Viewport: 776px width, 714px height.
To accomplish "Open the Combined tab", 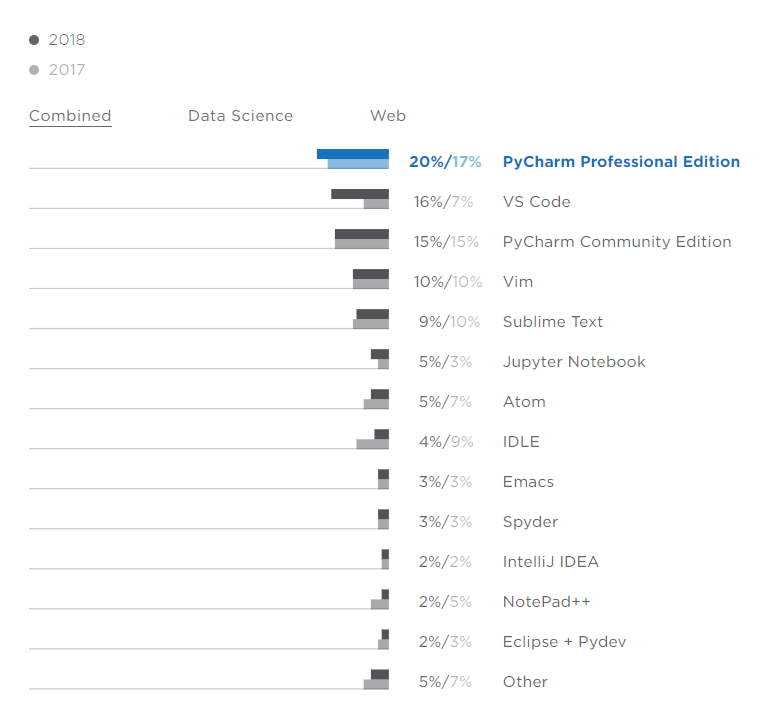I will [70, 116].
